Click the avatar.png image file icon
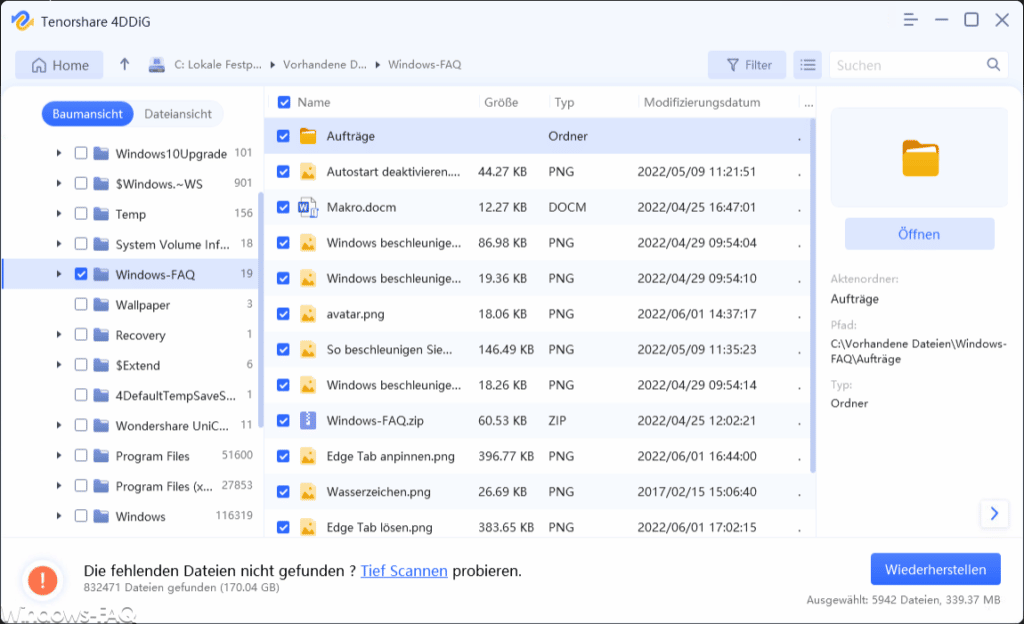Viewport: 1024px width, 624px height. click(308, 314)
